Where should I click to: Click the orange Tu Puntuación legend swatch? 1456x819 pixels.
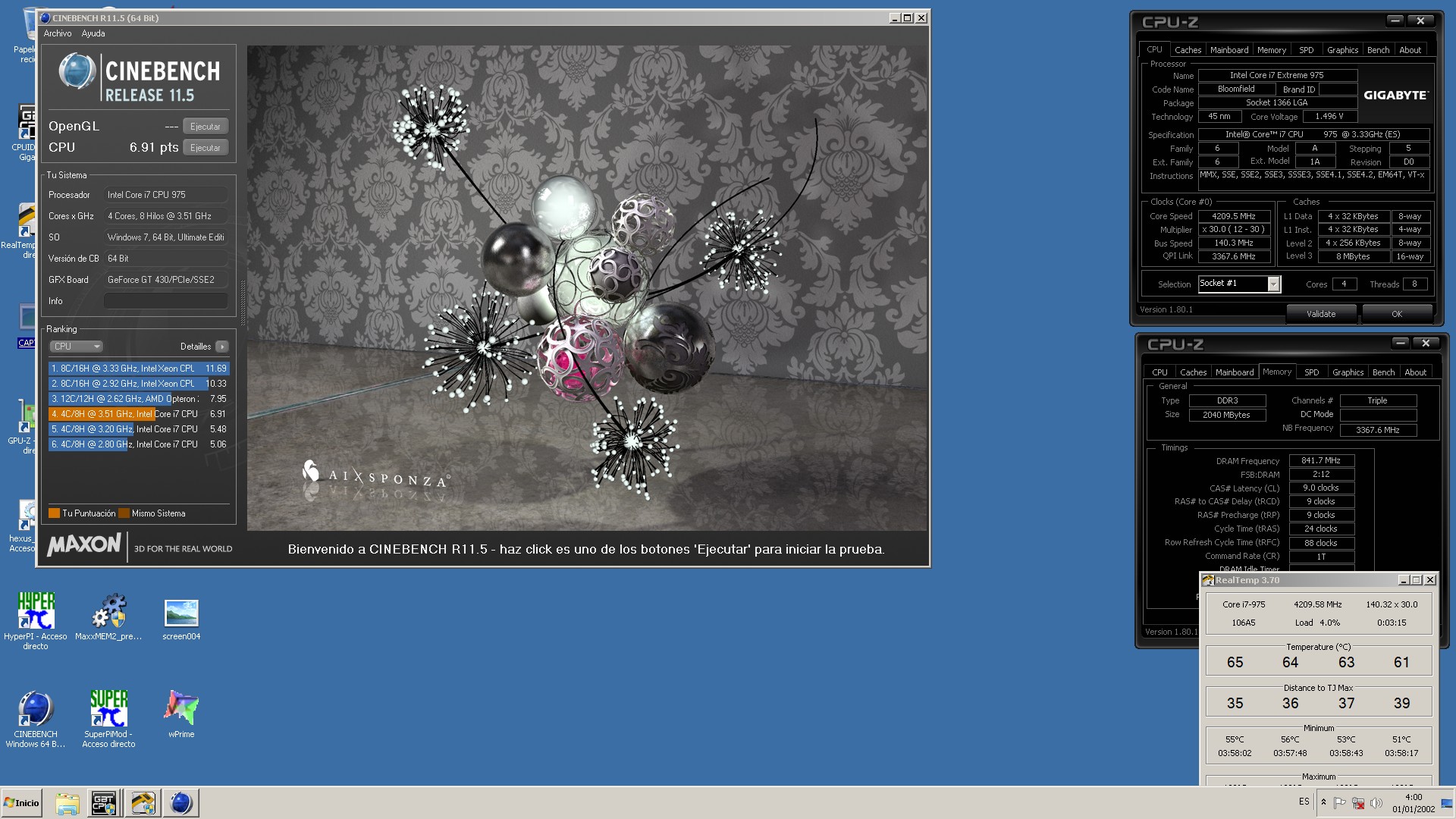54,513
